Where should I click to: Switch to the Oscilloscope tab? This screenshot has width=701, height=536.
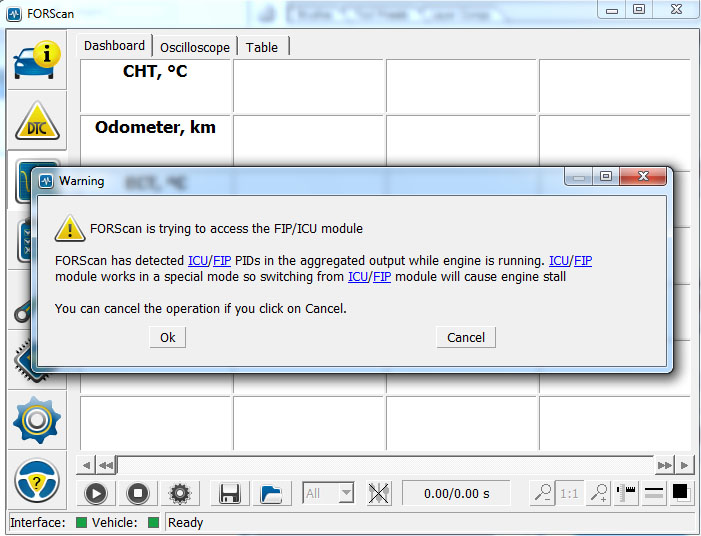pyautogui.click(x=195, y=47)
